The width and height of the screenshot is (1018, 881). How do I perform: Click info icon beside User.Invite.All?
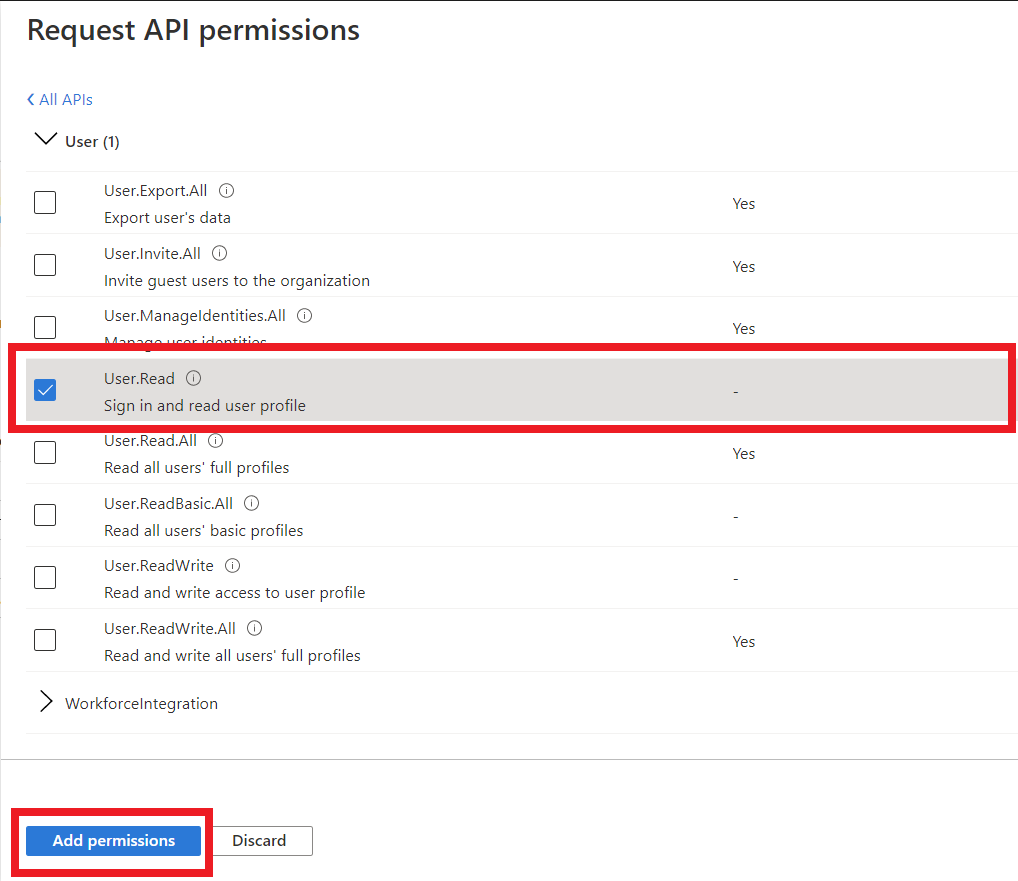220,254
